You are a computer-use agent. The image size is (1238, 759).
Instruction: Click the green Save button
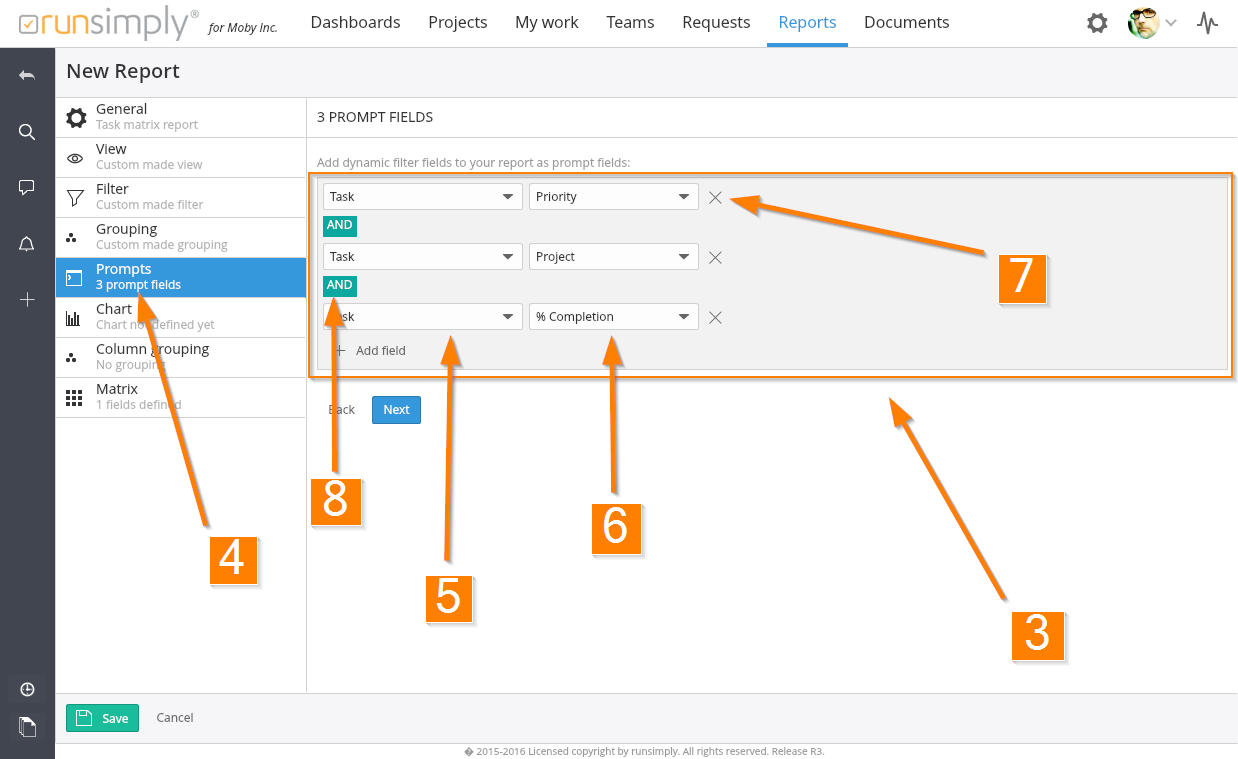pos(102,718)
